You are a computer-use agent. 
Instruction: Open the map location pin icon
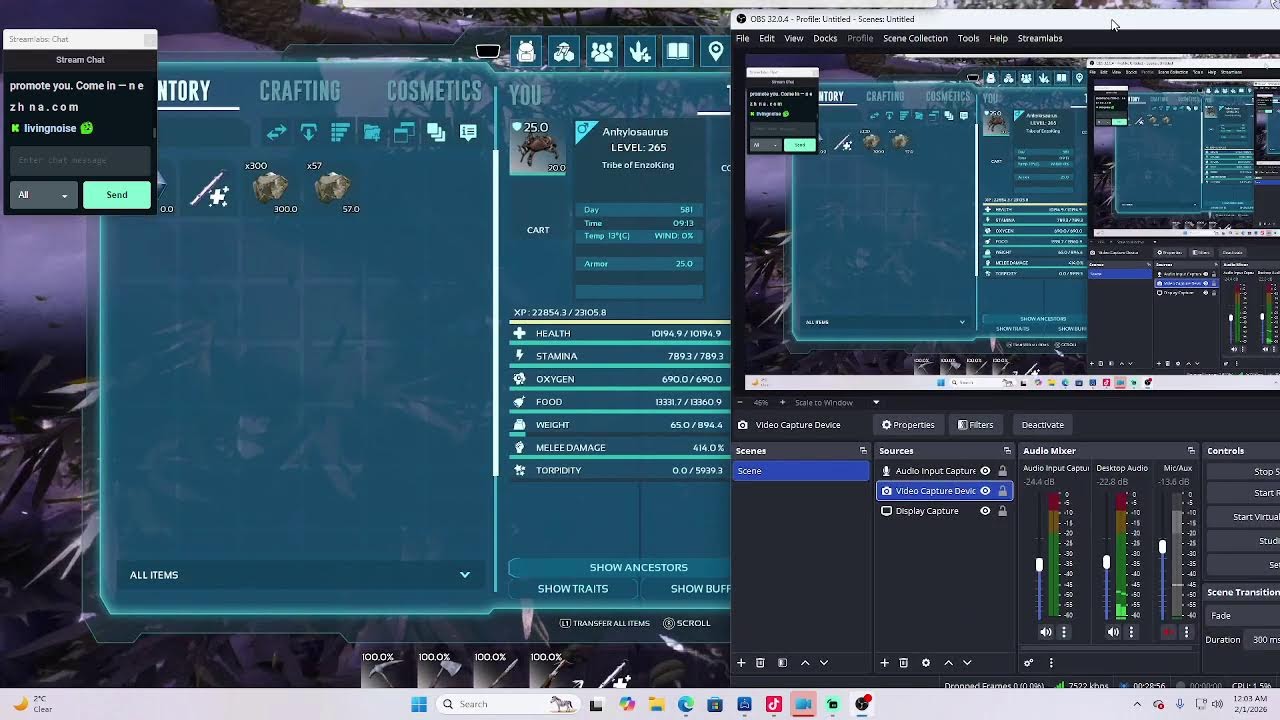716,52
